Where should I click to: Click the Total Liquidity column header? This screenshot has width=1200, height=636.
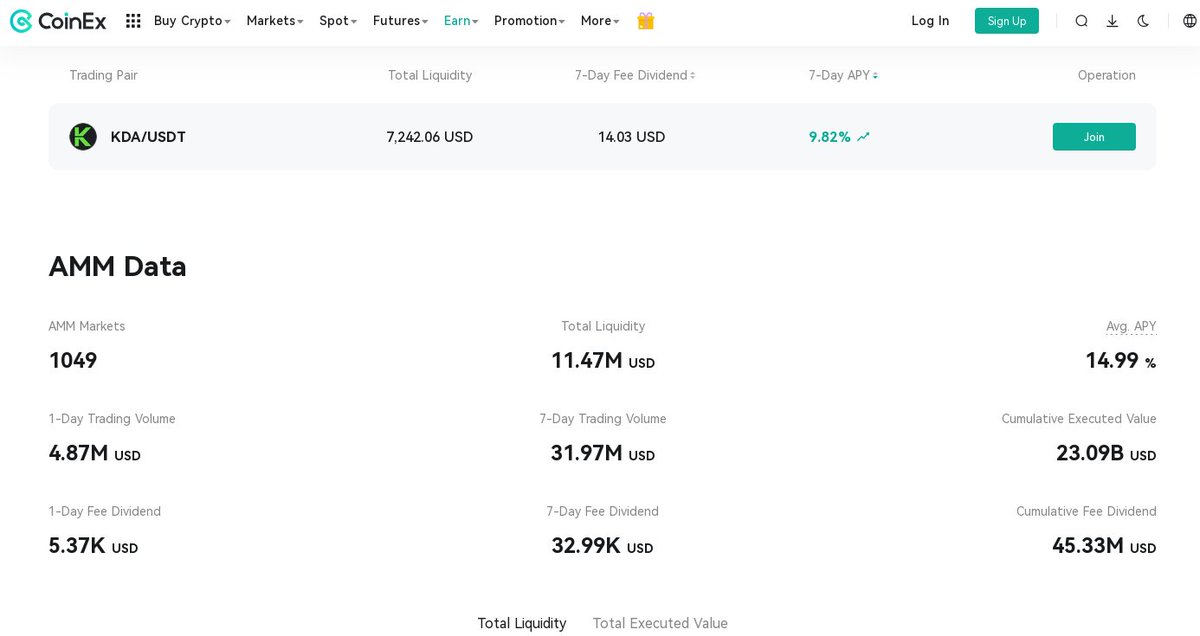(430, 76)
